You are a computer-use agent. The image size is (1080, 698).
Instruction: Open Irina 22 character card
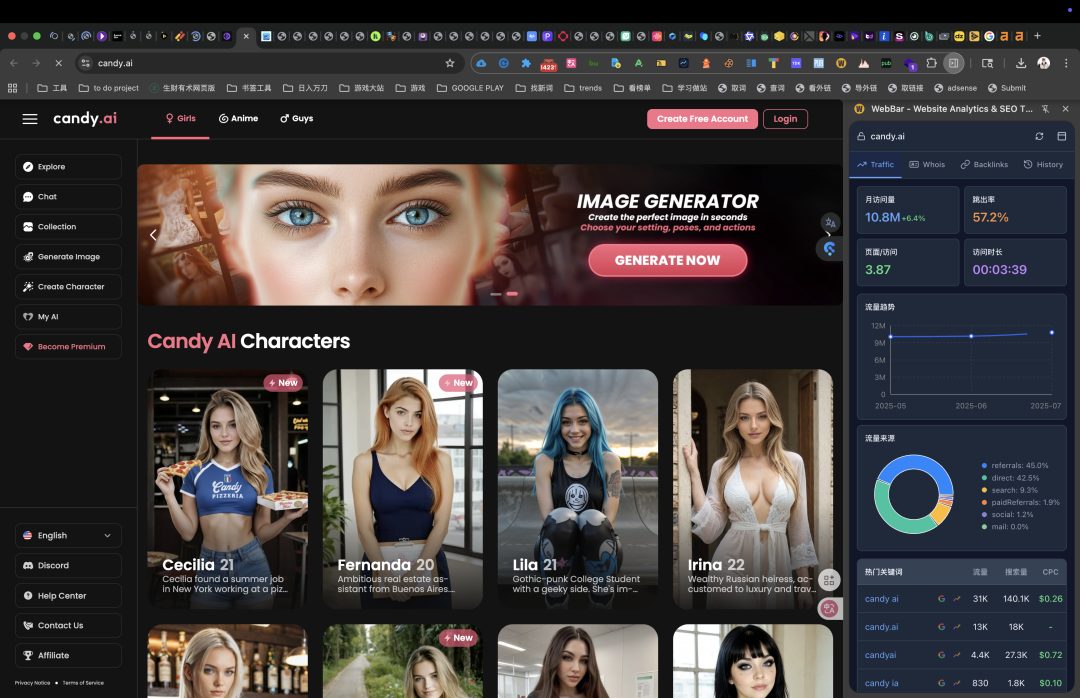coord(753,489)
